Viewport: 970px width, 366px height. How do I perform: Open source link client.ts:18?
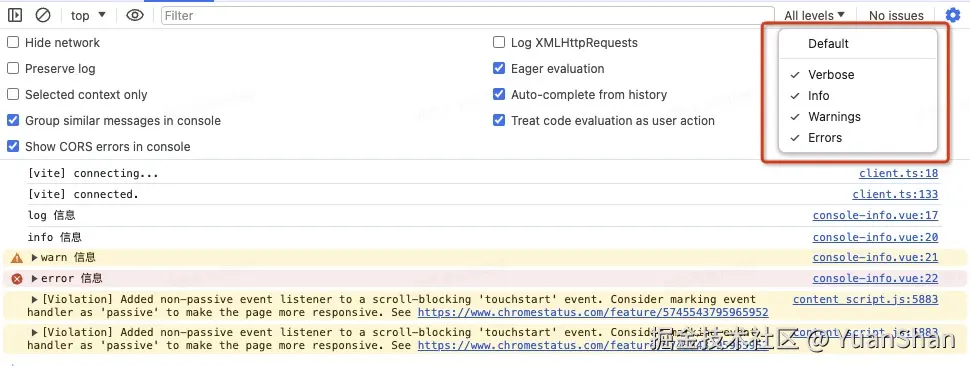pyautogui.click(x=898, y=174)
